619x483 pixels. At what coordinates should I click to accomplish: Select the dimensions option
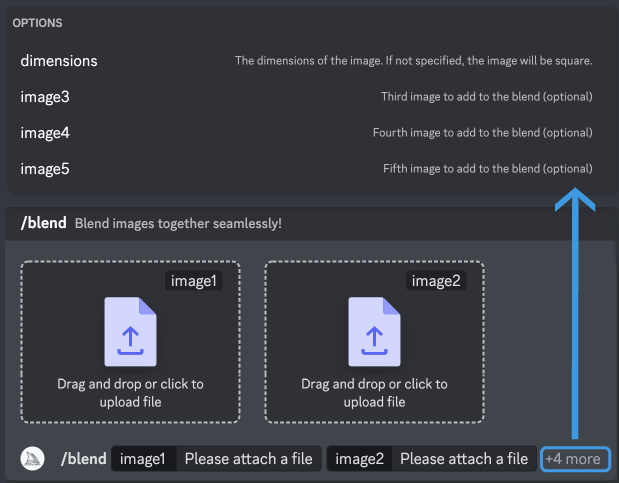pos(306,61)
